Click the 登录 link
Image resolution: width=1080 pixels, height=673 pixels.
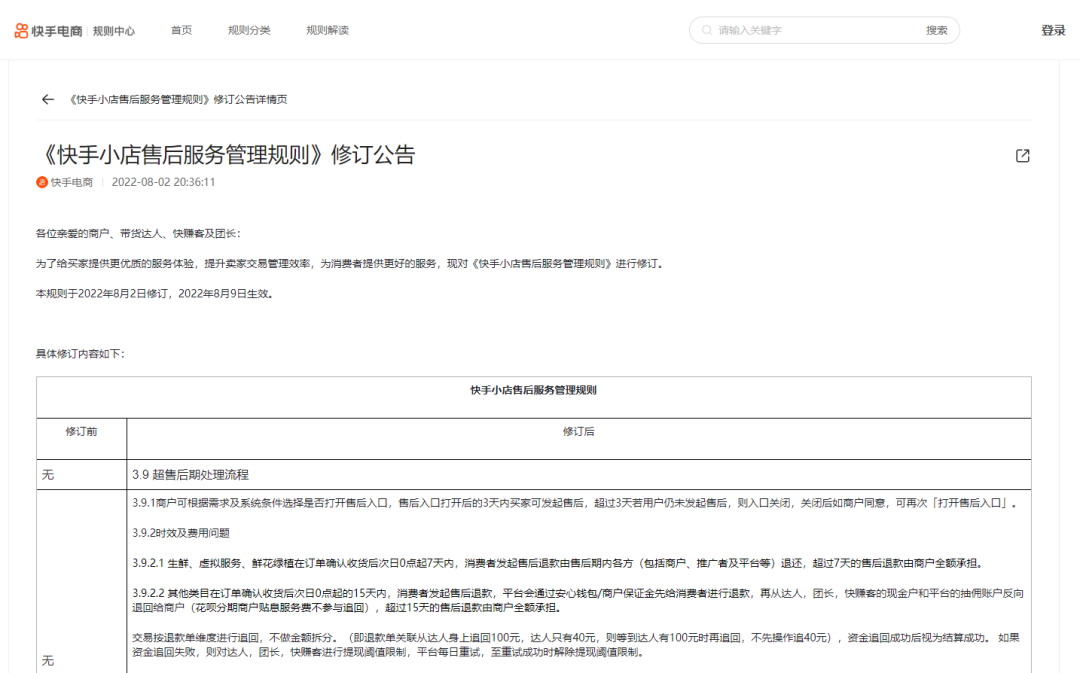click(x=1053, y=31)
